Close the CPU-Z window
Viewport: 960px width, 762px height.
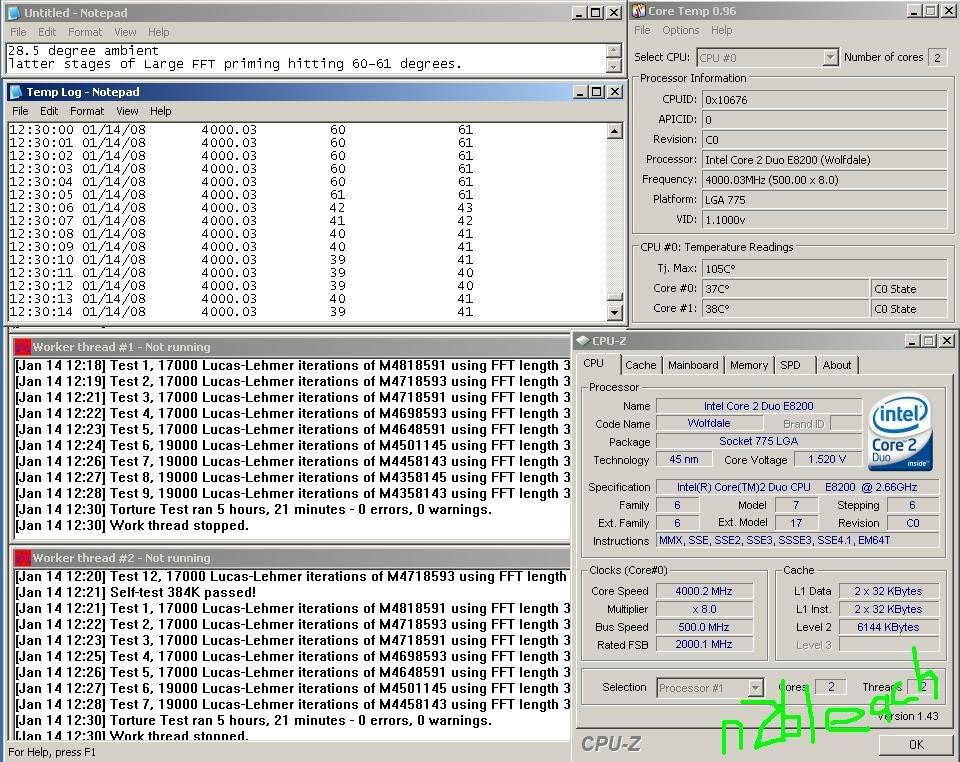pyautogui.click(x=947, y=340)
